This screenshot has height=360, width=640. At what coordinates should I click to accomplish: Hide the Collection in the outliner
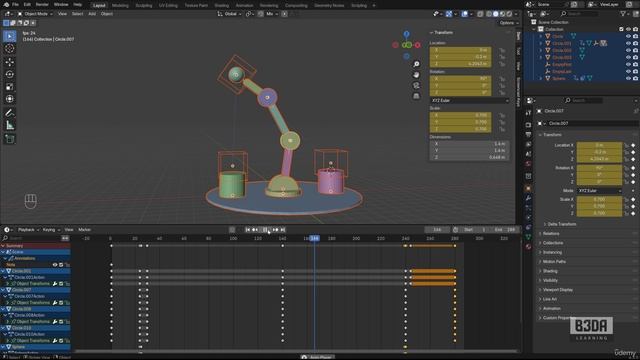628,29
